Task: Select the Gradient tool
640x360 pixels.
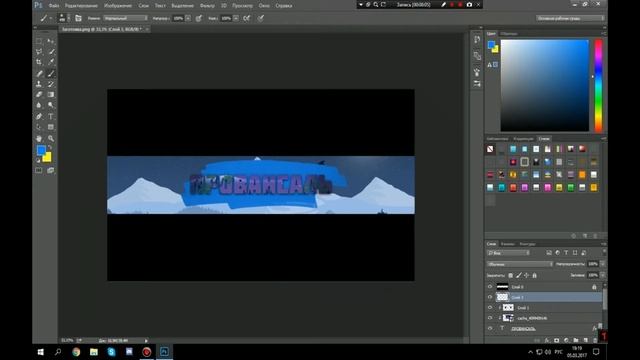Action: coord(51,94)
